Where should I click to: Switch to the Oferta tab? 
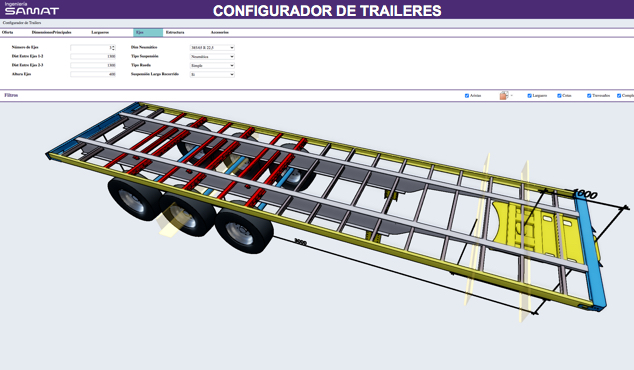coord(8,32)
